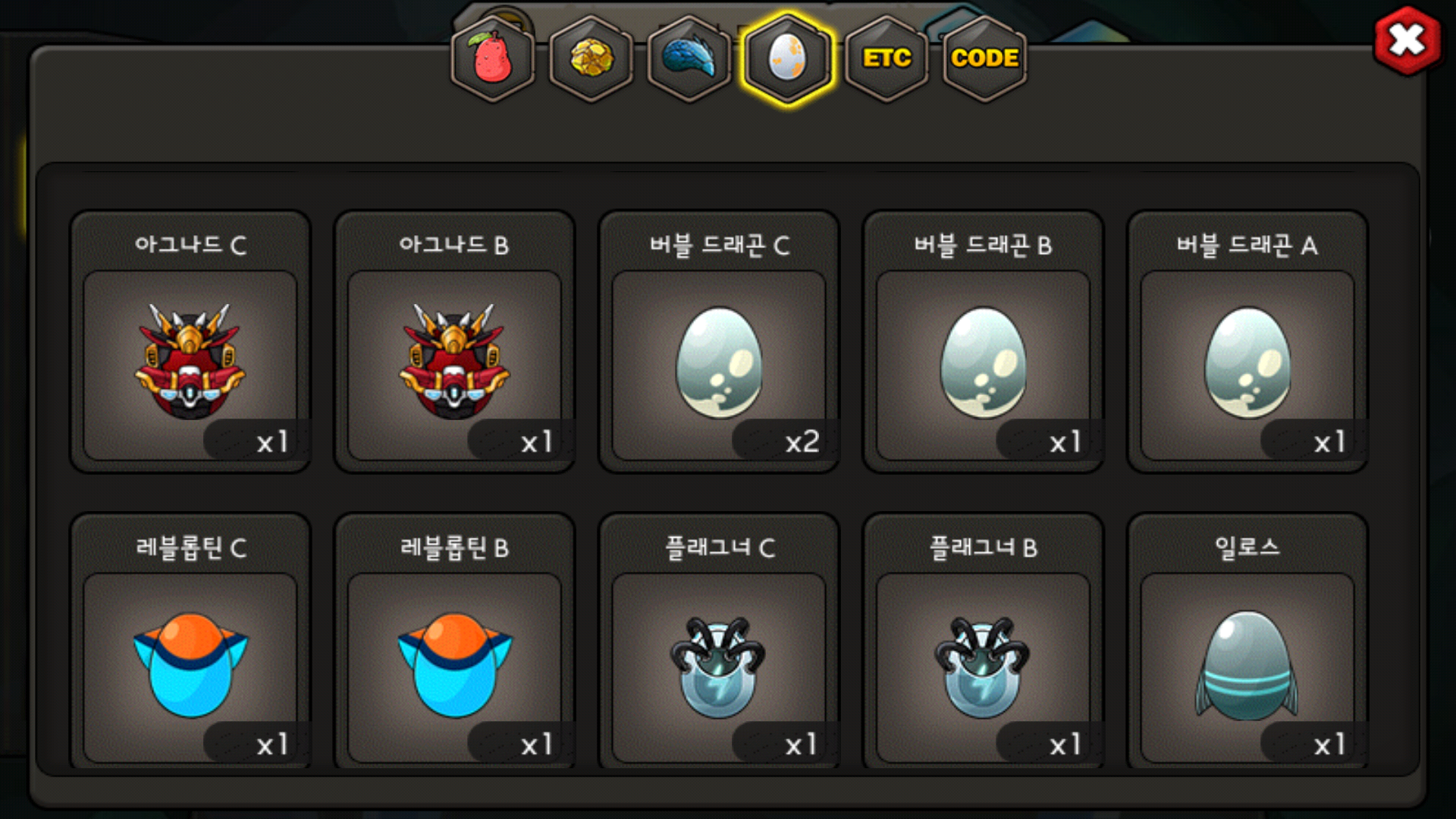Viewport: 1456px width, 819px height.
Task: Pick the 버블 드래곤 A egg
Action: pos(1247,362)
